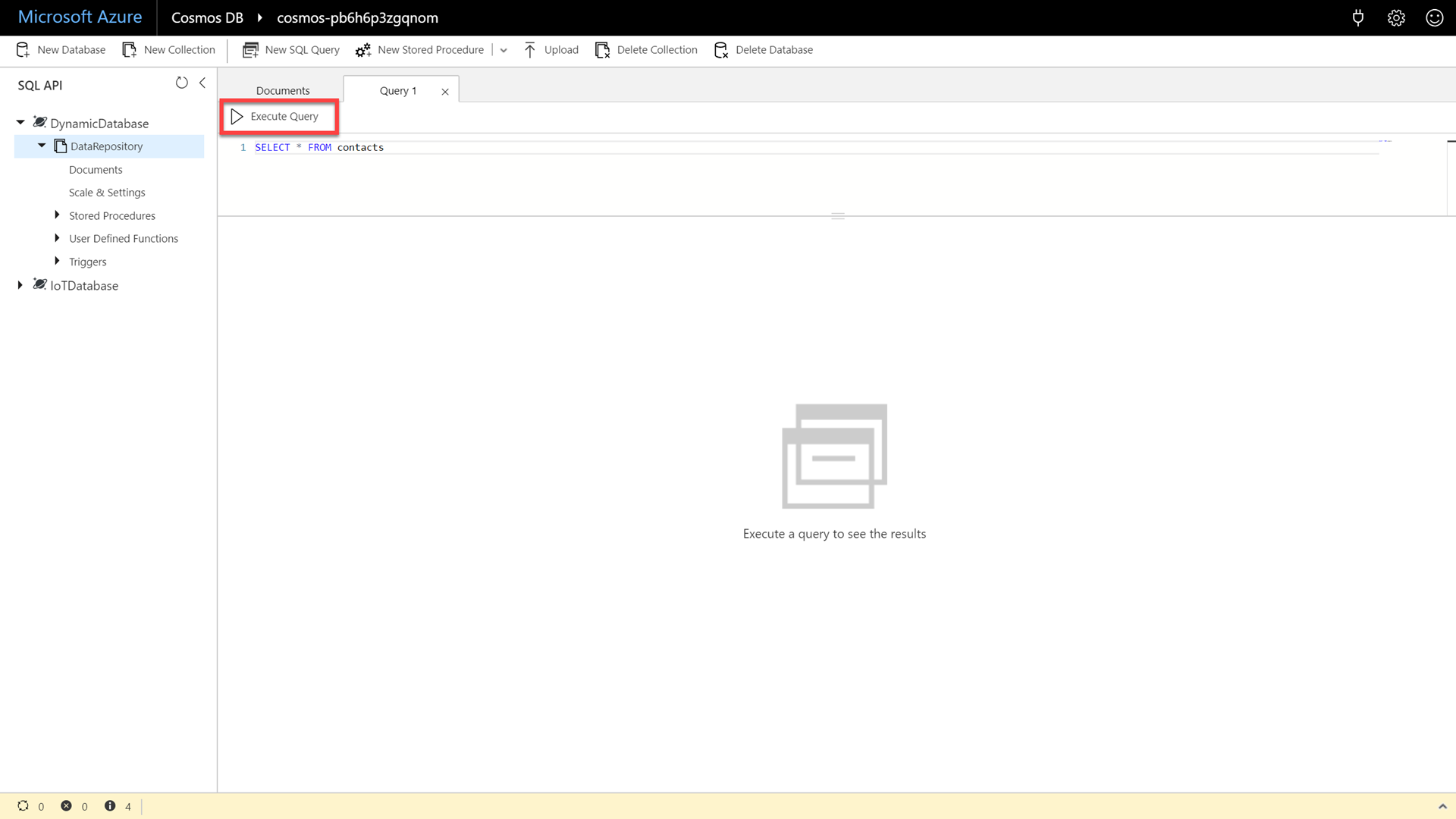Open a New SQL Query
Screen dimensions: 1456x819
pyautogui.click(x=291, y=50)
